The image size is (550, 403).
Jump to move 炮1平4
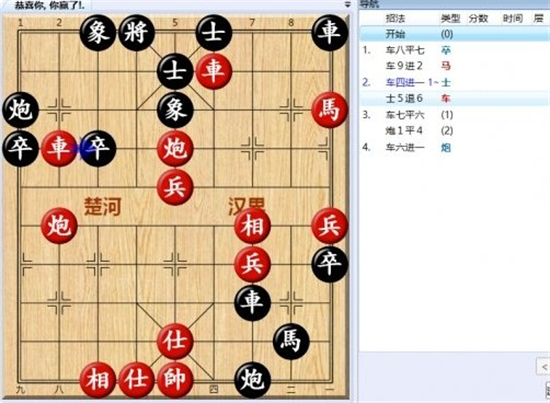(404, 131)
